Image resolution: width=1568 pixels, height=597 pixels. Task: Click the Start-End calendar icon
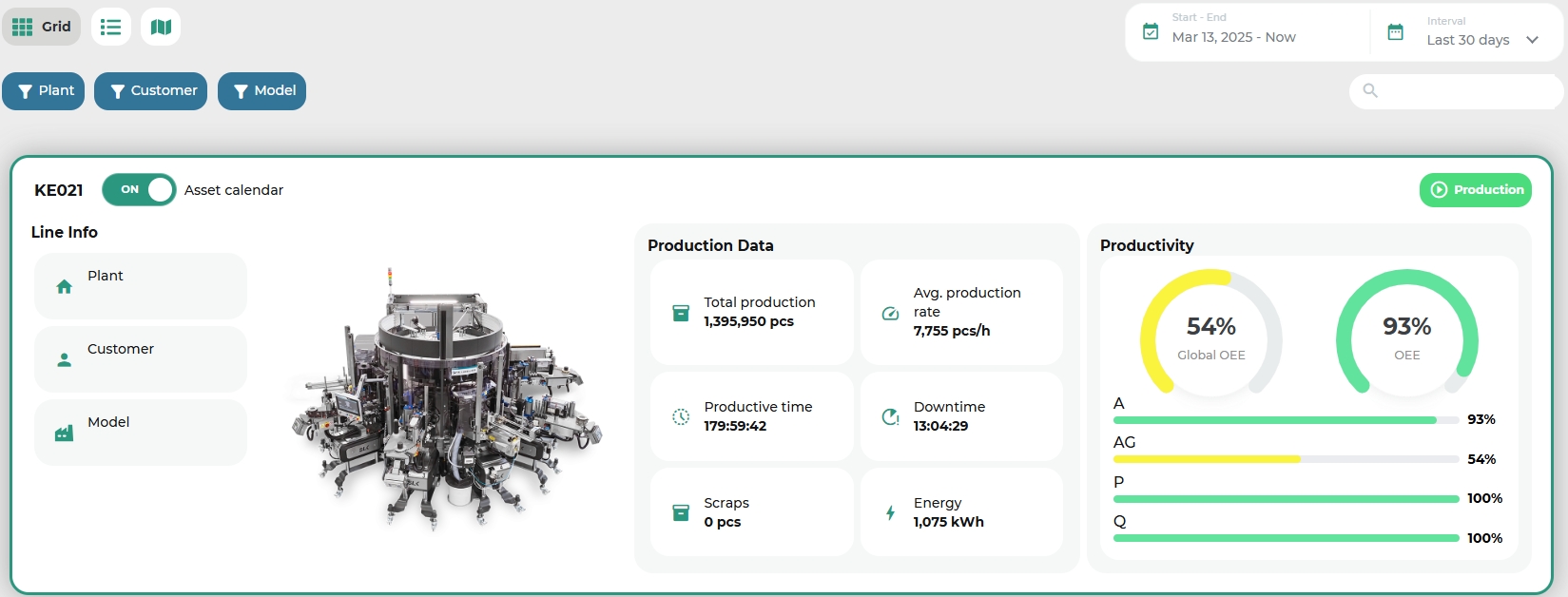point(1151,32)
